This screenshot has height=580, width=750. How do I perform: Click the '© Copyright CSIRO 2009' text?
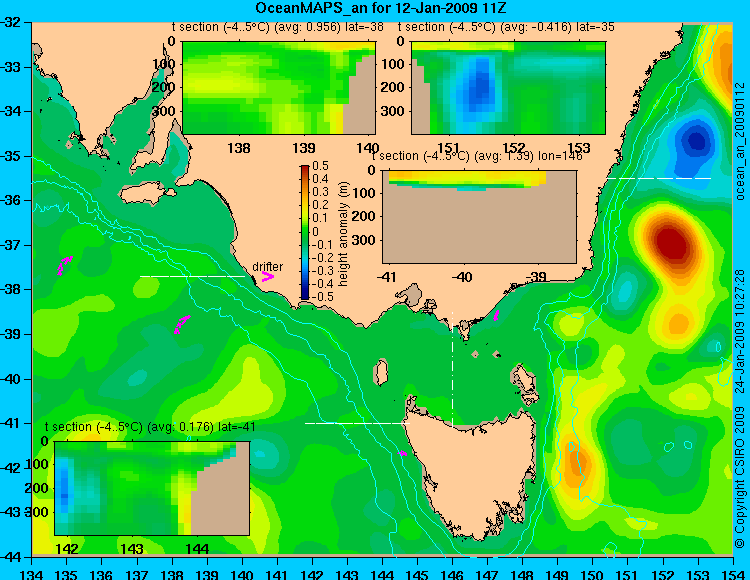point(740,477)
